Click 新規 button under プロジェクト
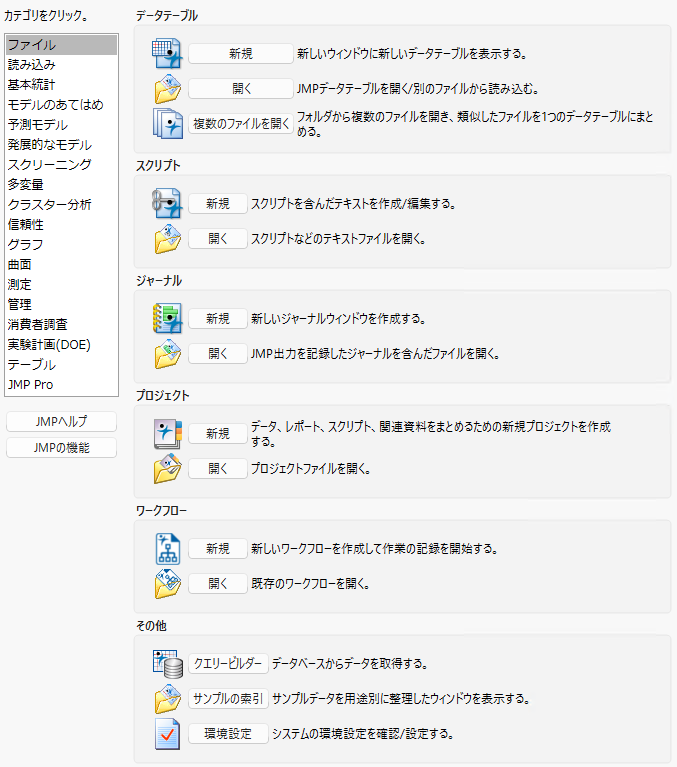677x767 pixels. pos(218,434)
